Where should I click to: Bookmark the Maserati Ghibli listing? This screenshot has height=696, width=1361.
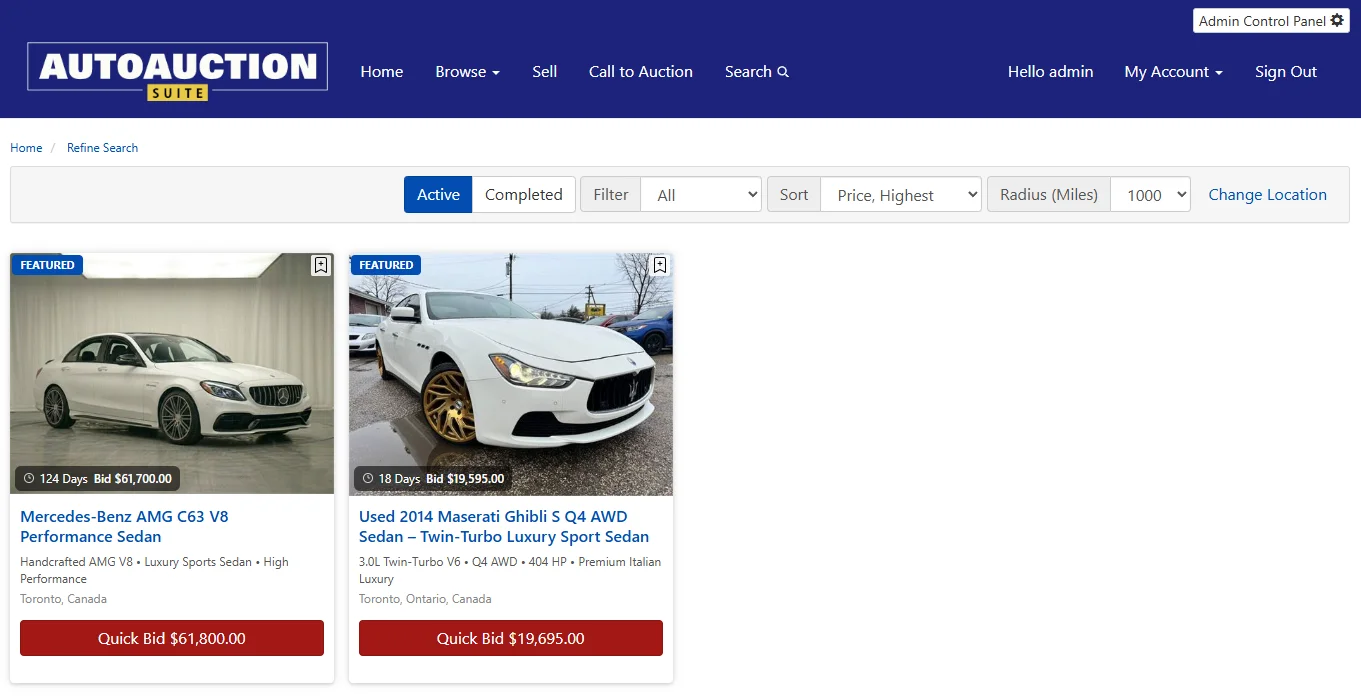pyautogui.click(x=659, y=265)
